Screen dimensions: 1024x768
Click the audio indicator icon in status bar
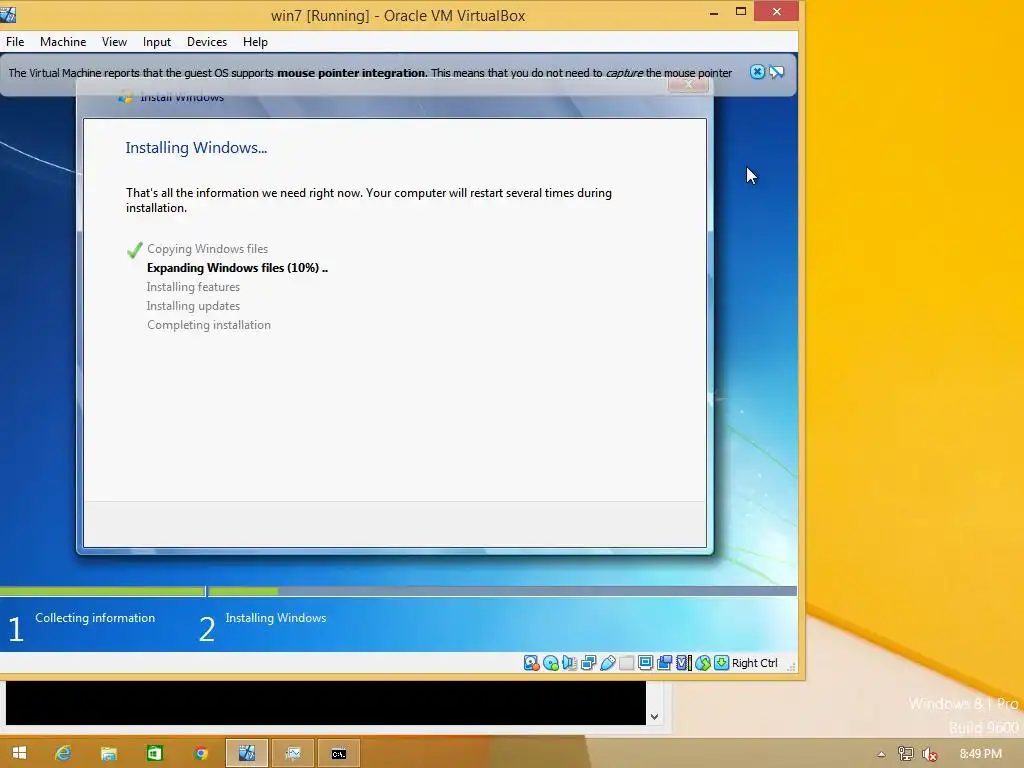pyautogui.click(x=569, y=663)
